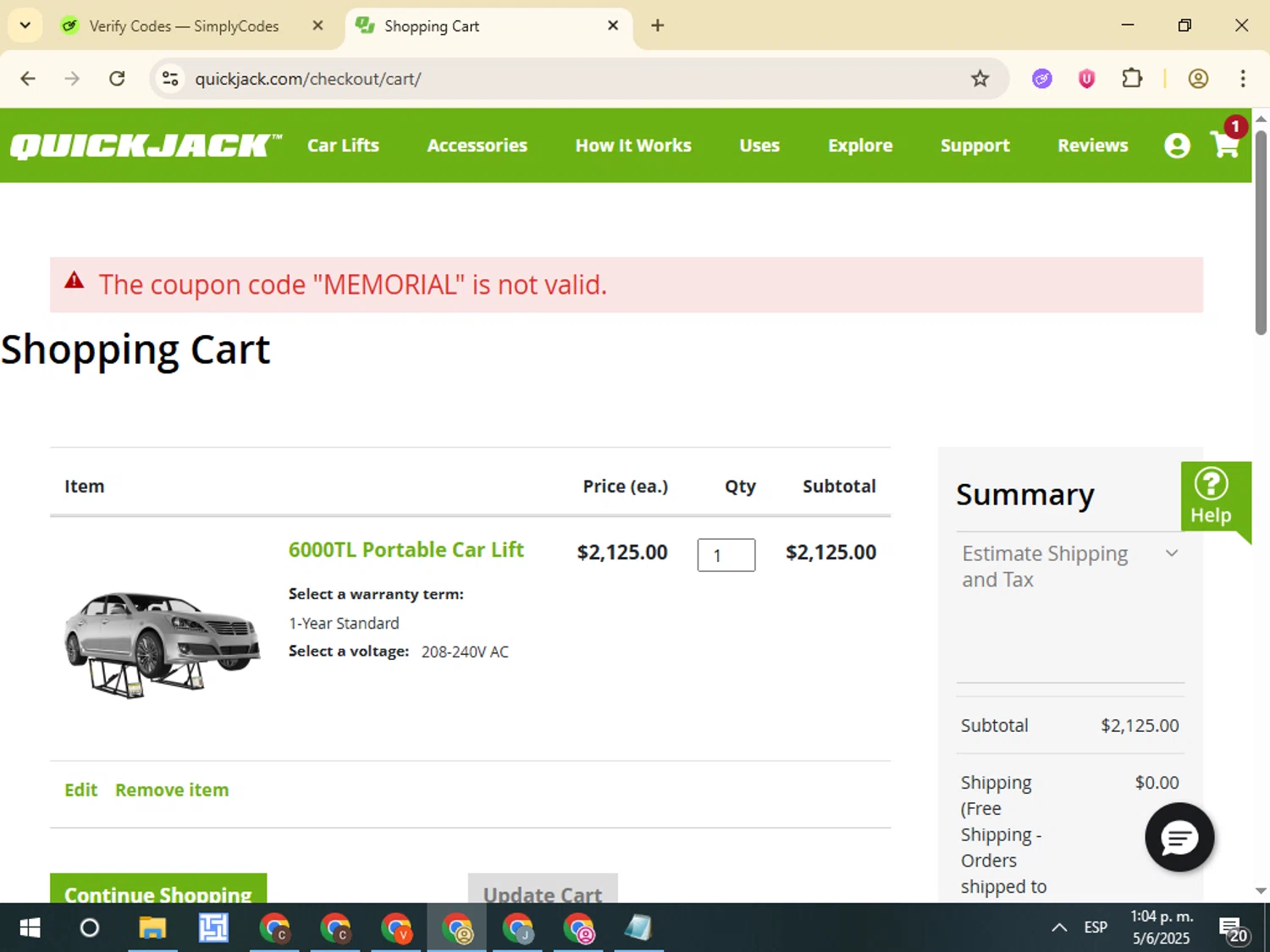Reload the current page
This screenshot has width=1270, height=952.
point(117,79)
